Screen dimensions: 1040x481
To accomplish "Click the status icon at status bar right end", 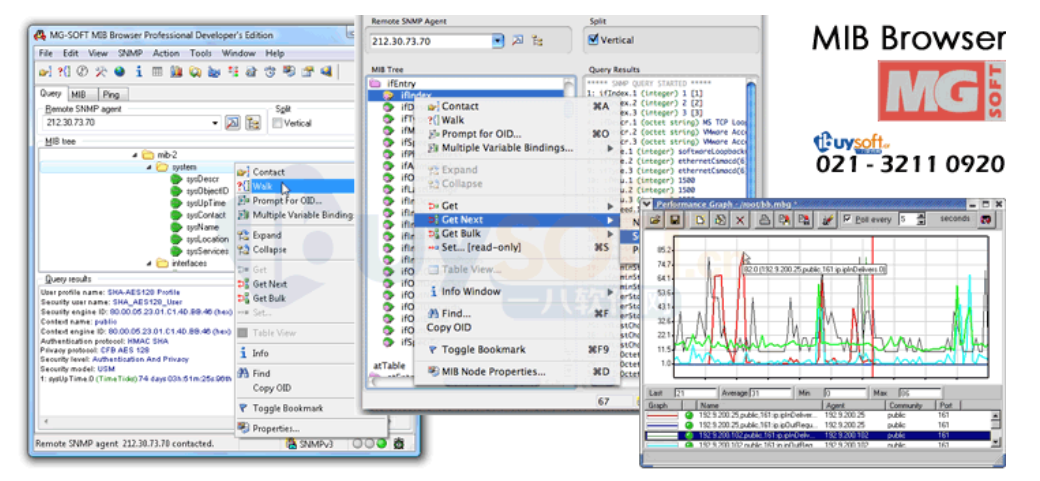I will 399,443.
